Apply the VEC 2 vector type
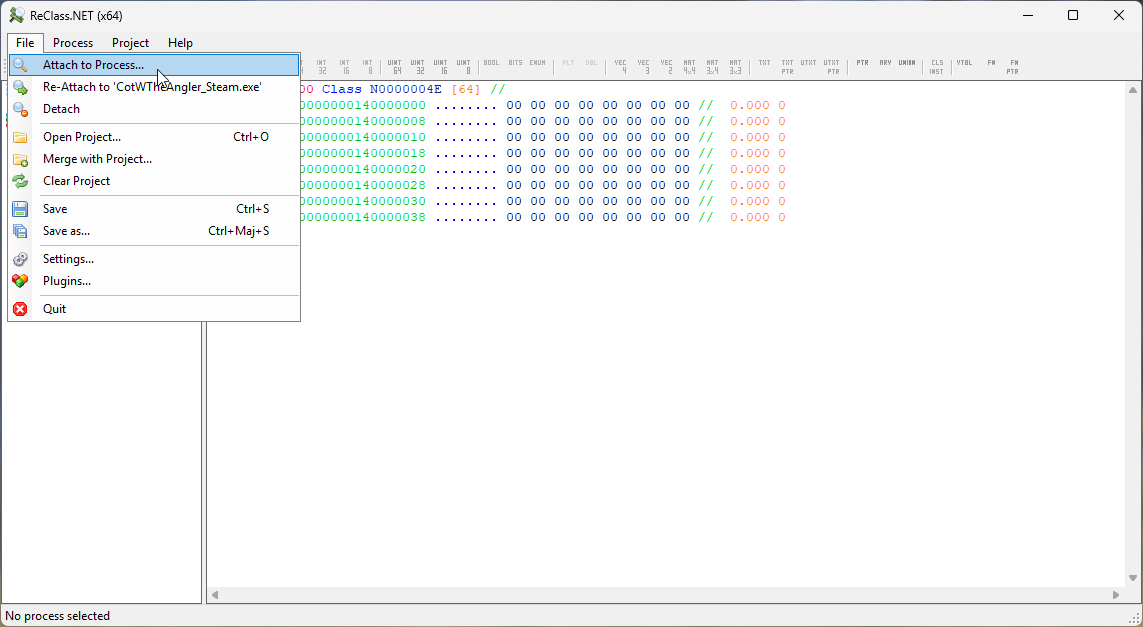The height and width of the screenshot is (627, 1143). coord(666,67)
